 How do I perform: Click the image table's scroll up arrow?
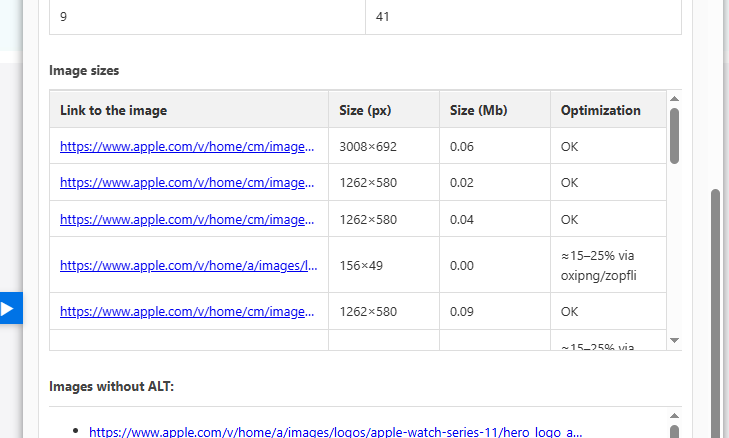(x=674, y=98)
